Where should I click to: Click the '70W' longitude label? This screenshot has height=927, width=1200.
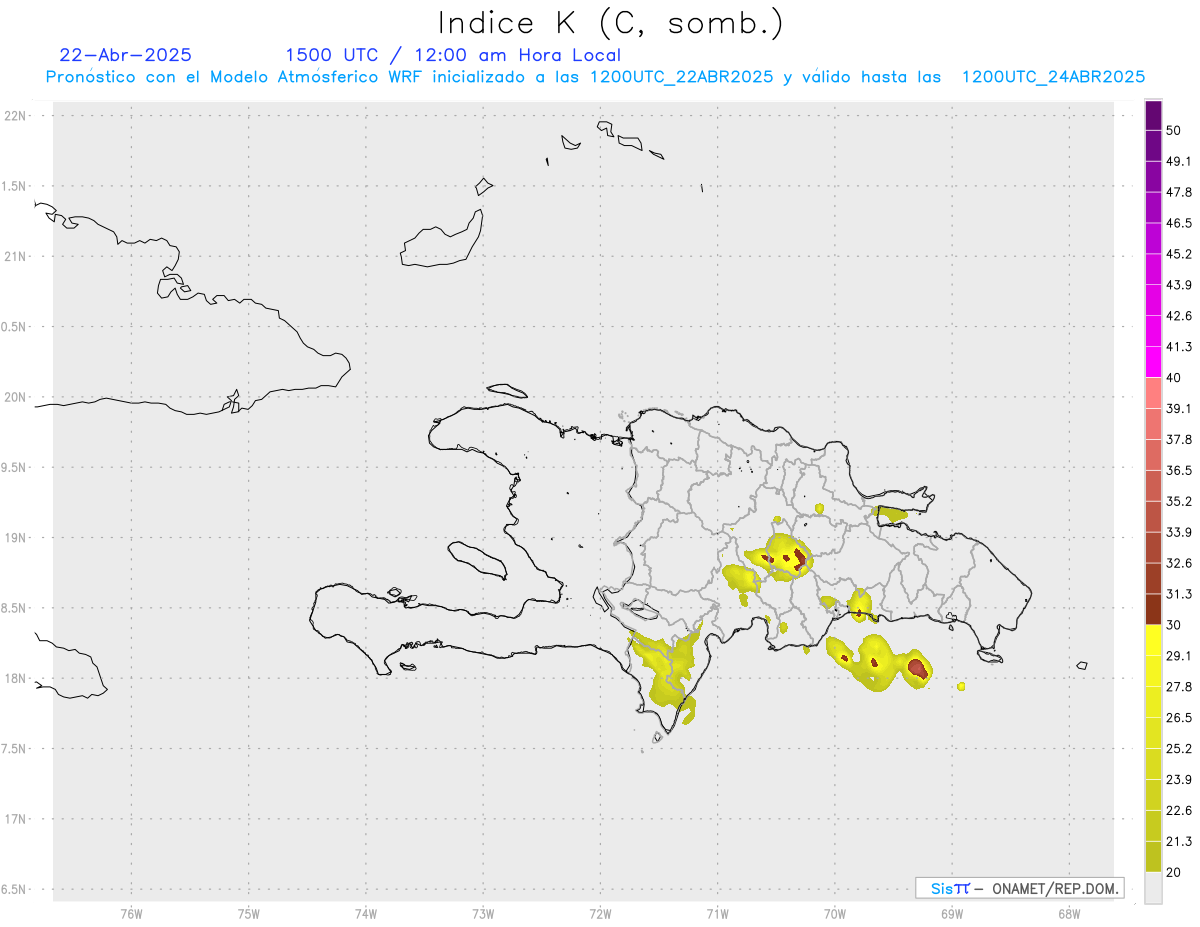[835, 913]
